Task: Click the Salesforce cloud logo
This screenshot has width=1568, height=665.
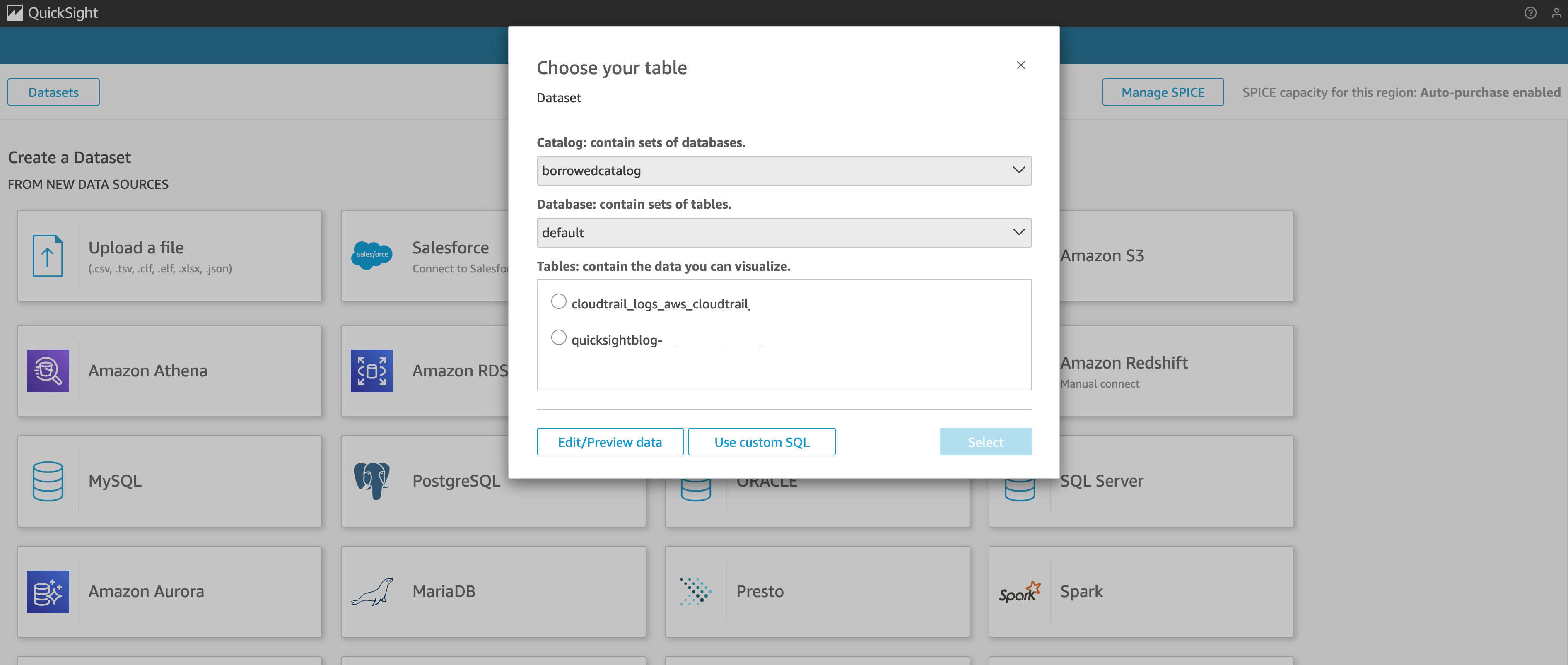Action: click(x=371, y=255)
